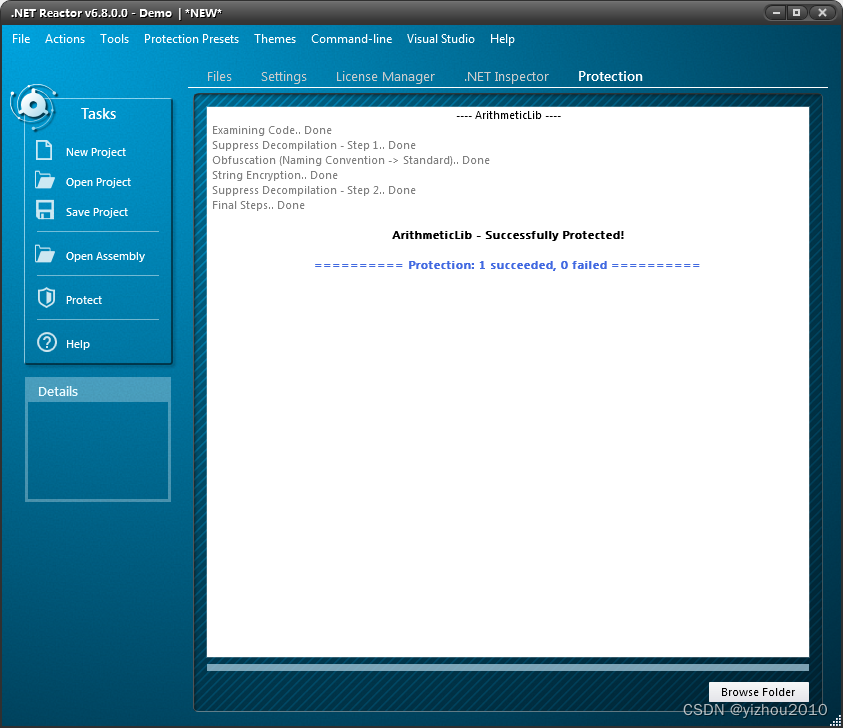
Task: Select the Protection tab
Action: (x=610, y=76)
